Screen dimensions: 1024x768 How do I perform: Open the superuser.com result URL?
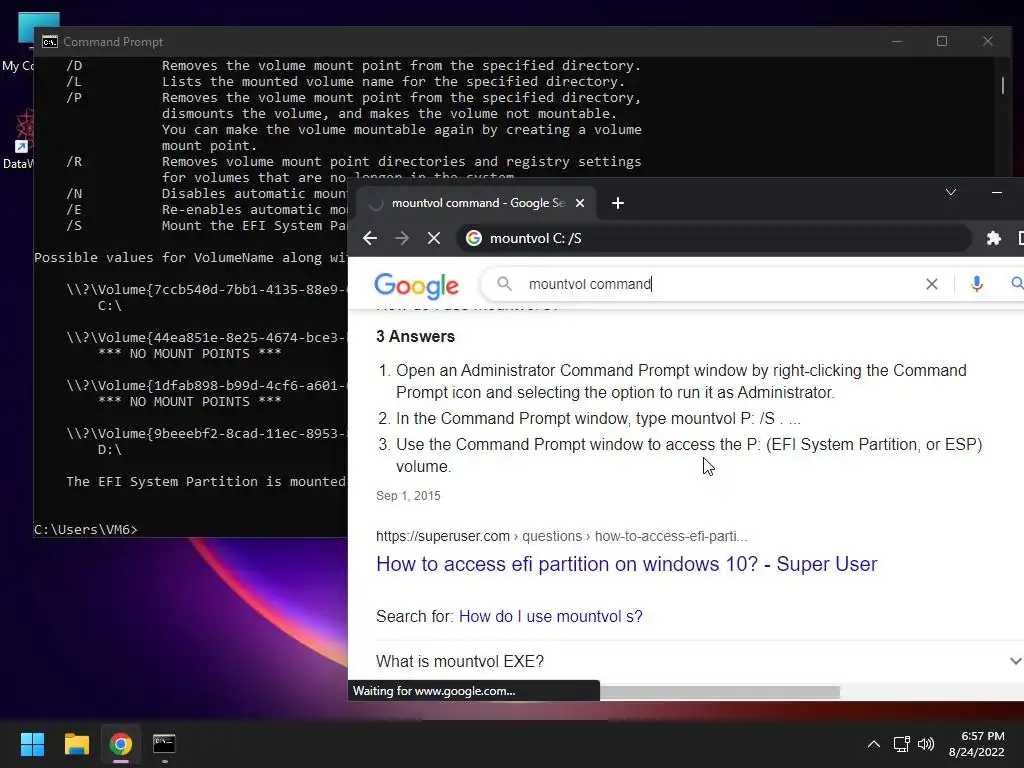click(562, 536)
